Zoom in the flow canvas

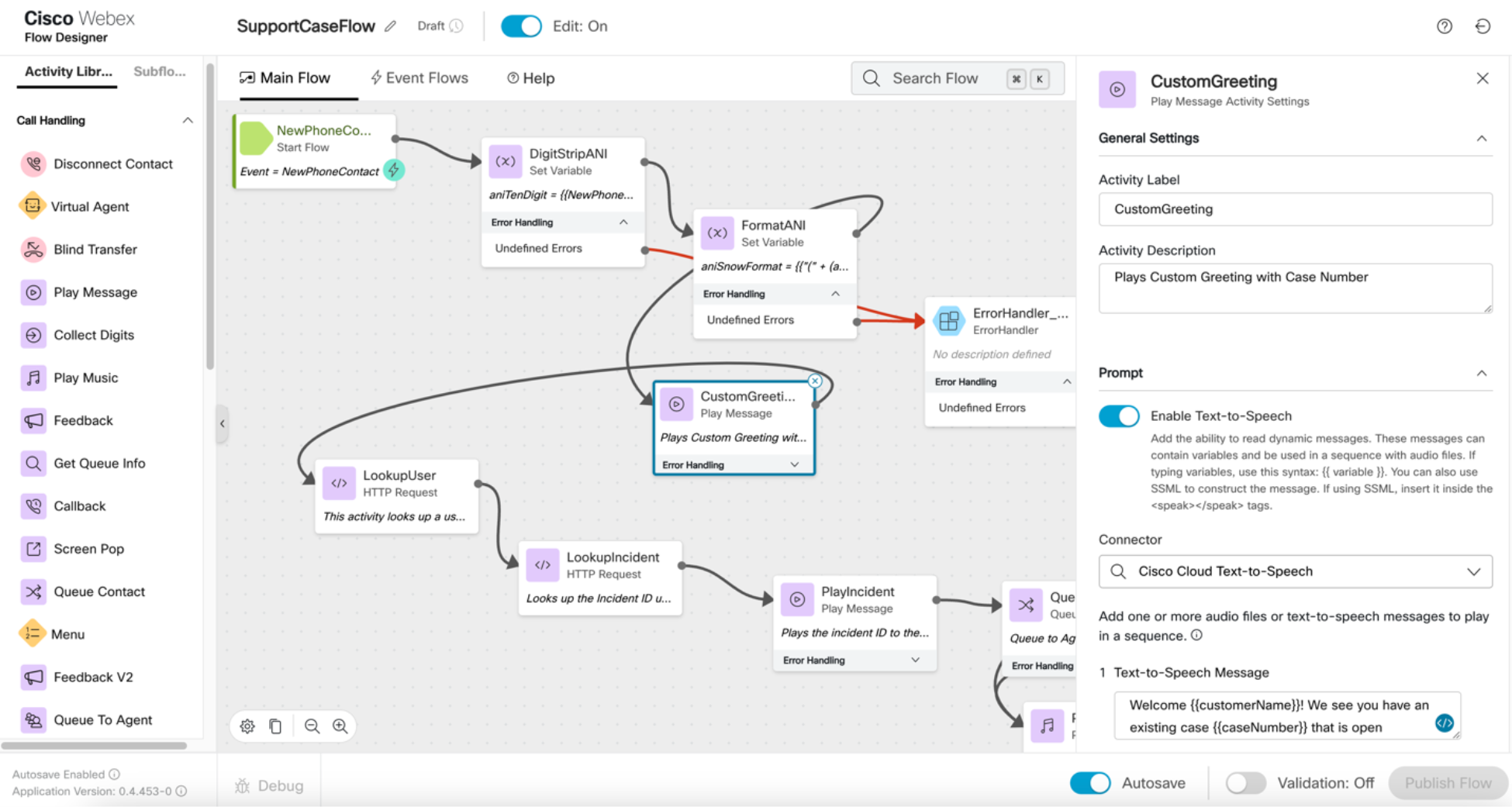tap(340, 726)
